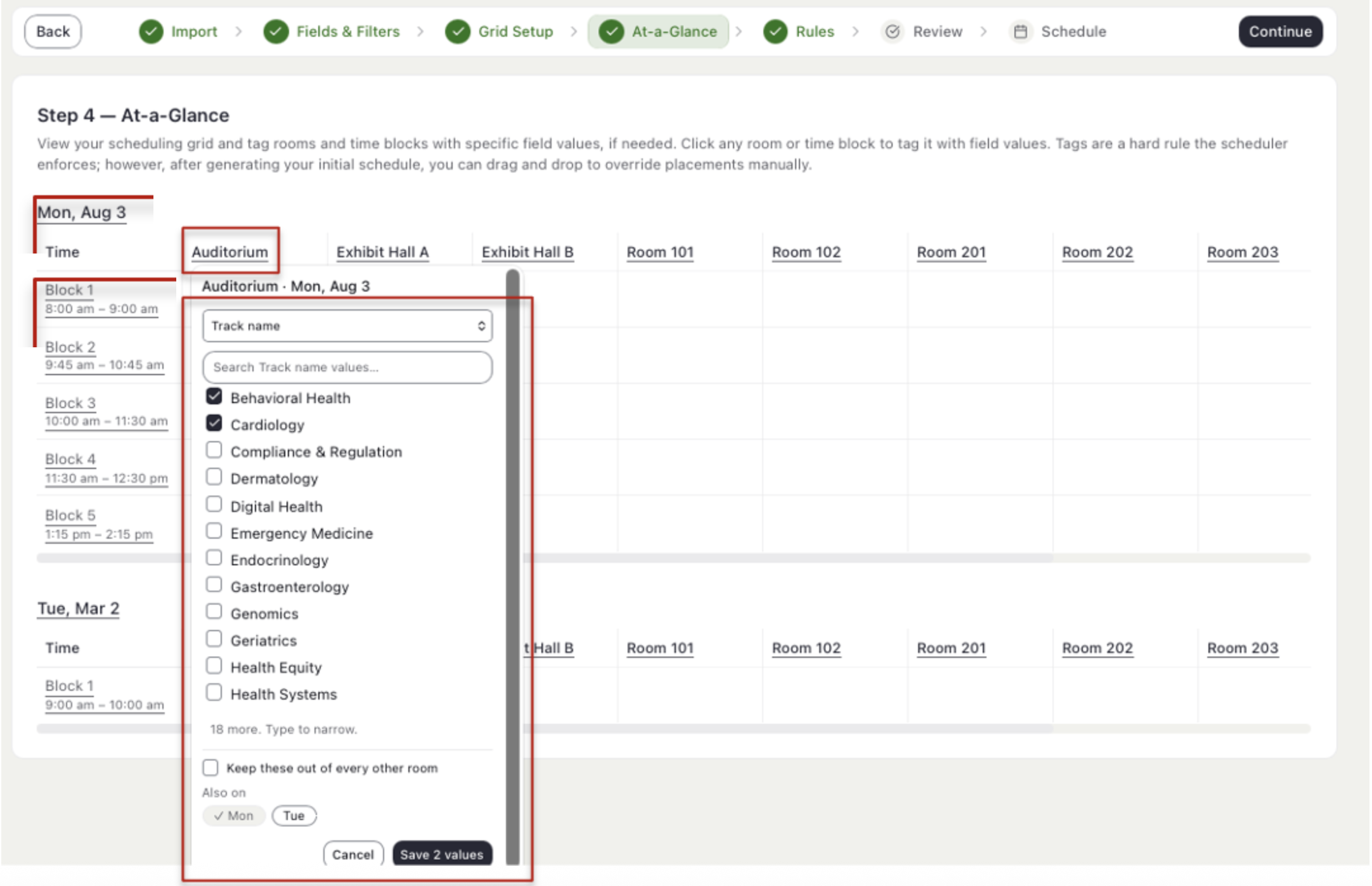Click the popup's vertical scrollbar
This screenshot has height=886, width=1372.
(513, 567)
